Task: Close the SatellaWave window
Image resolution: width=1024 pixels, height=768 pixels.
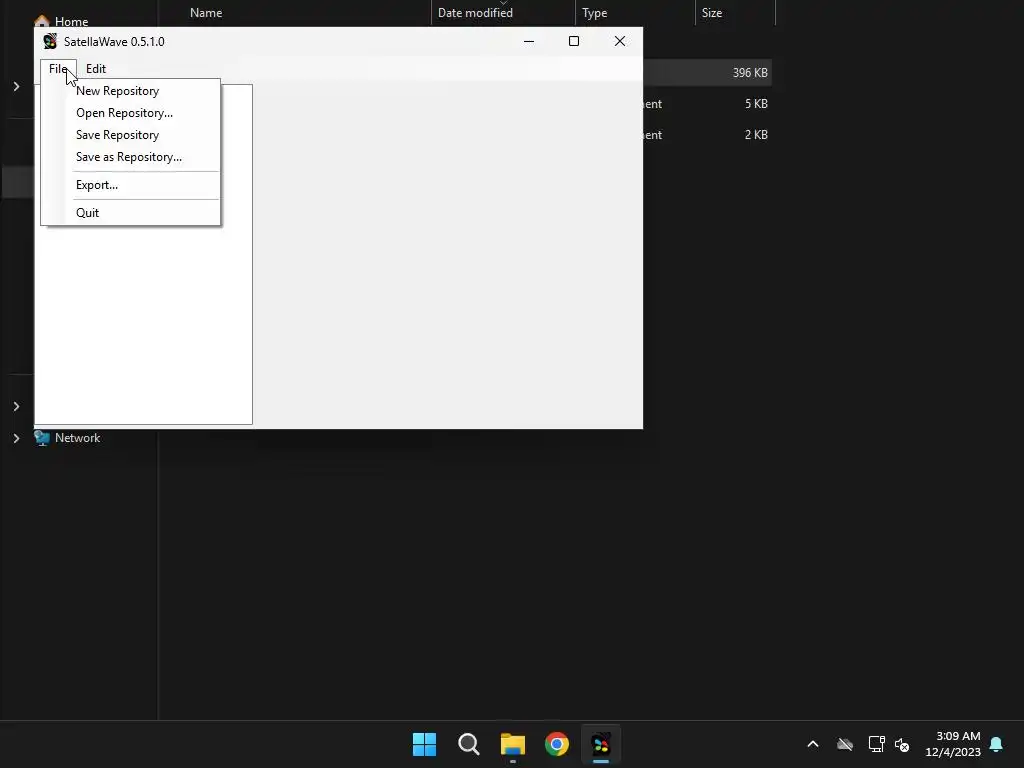Action: pos(620,41)
